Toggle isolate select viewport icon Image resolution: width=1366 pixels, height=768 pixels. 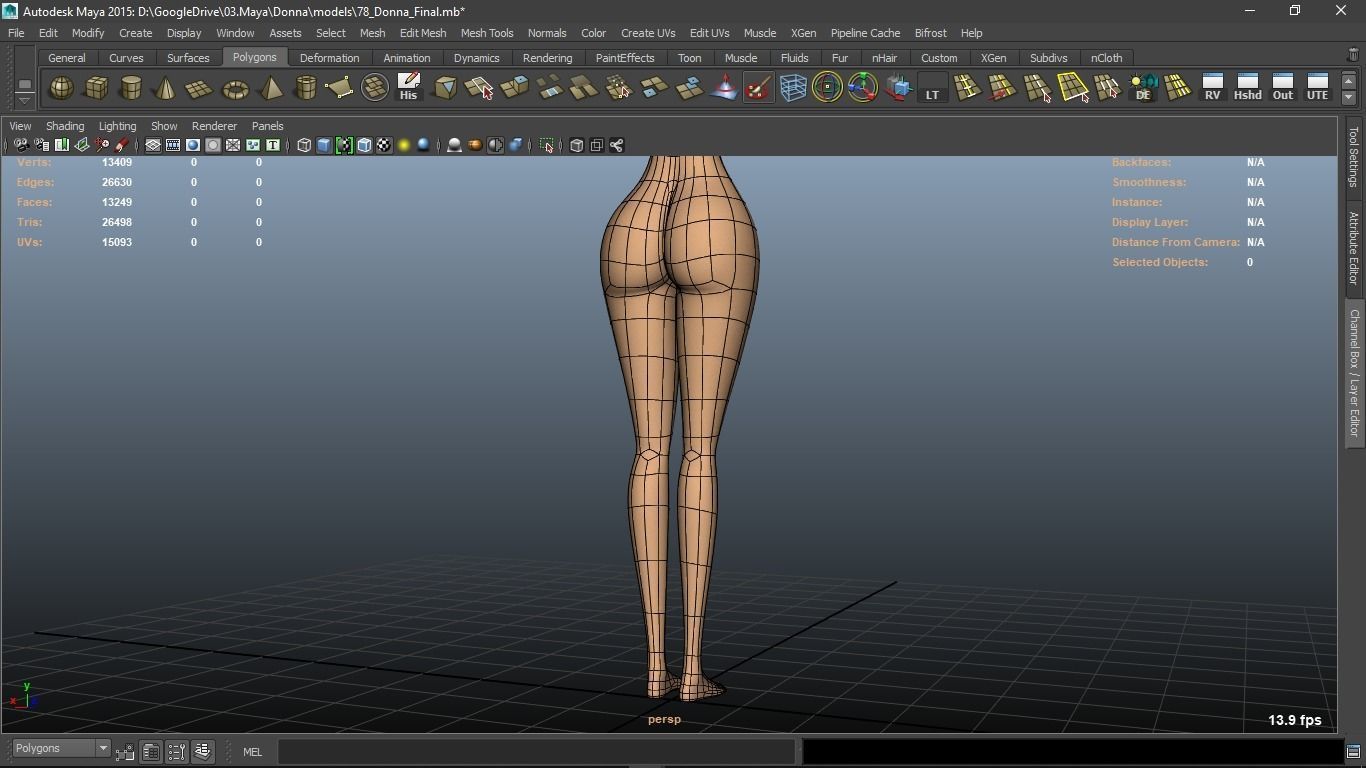pos(547,146)
